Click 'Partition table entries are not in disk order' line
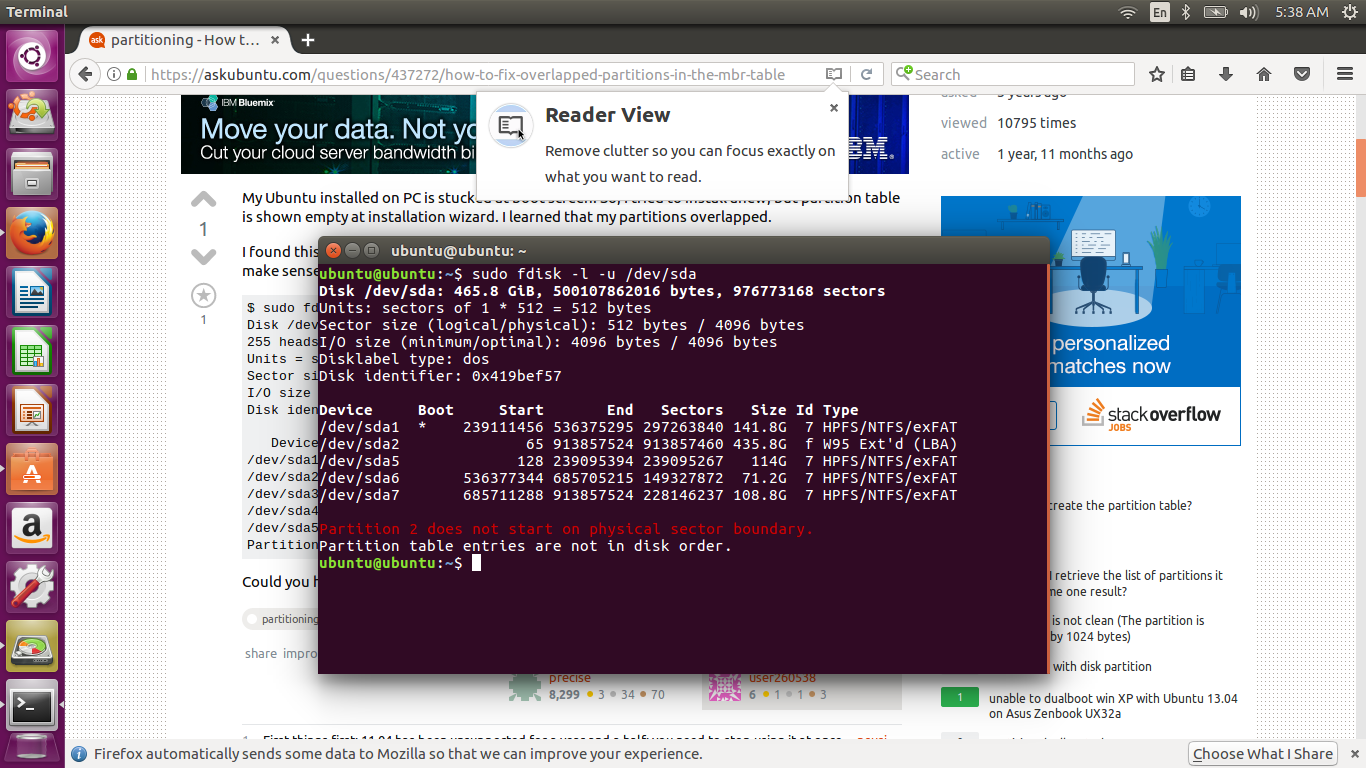 point(525,546)
